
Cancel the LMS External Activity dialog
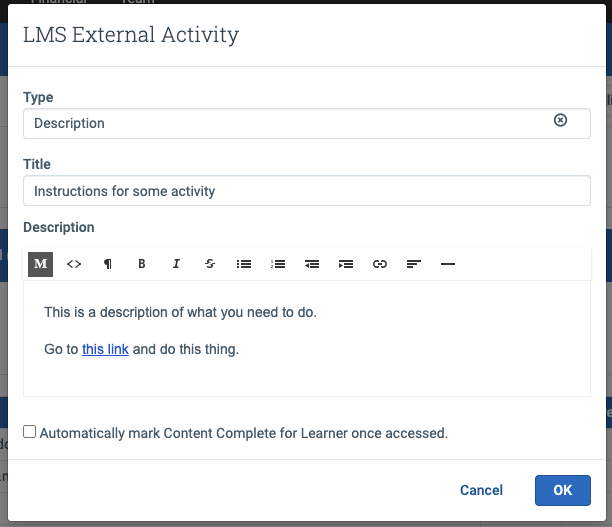(481, 490)
